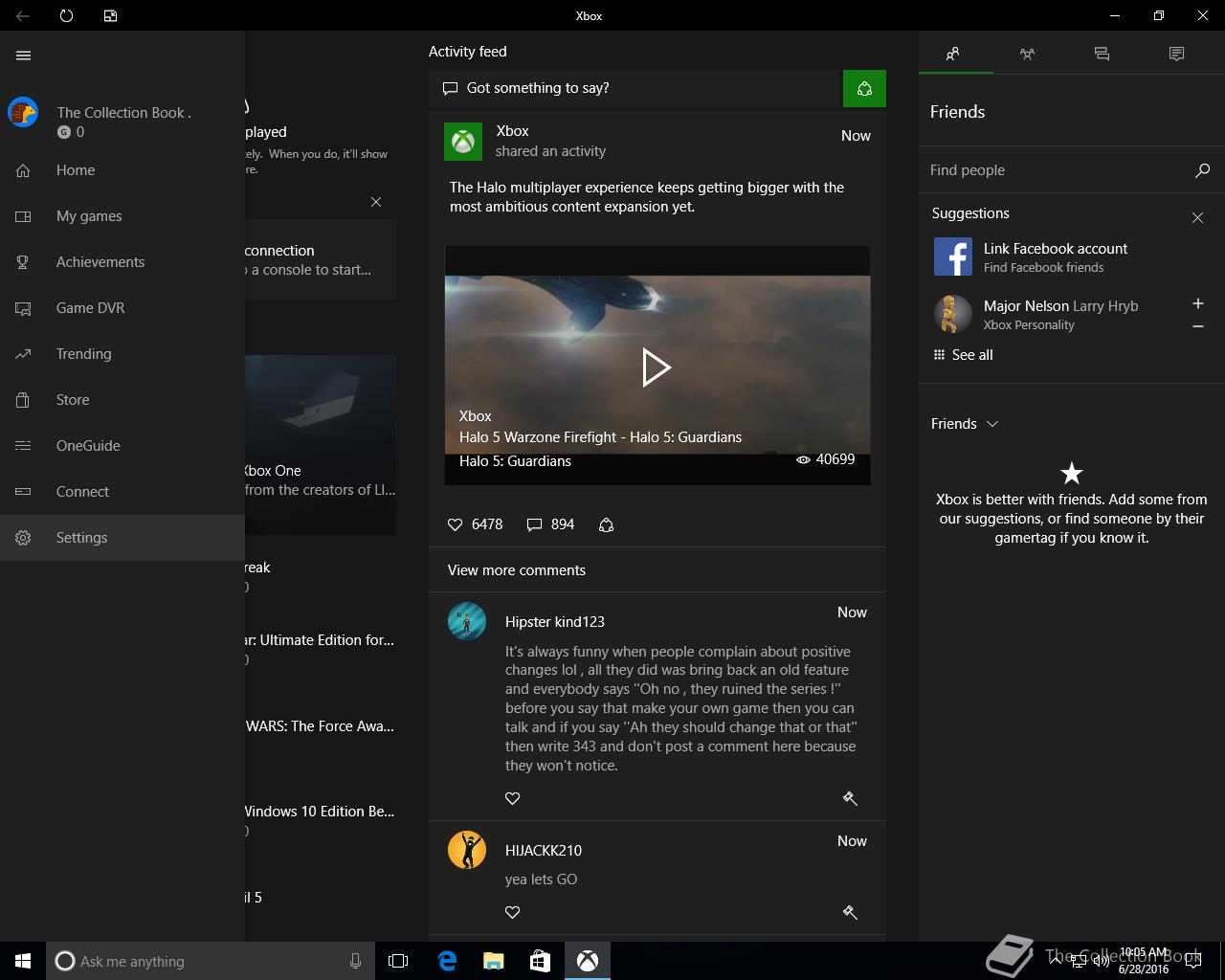Open My games section
This screenshot has width=1225, height=980.
[122, 216]
